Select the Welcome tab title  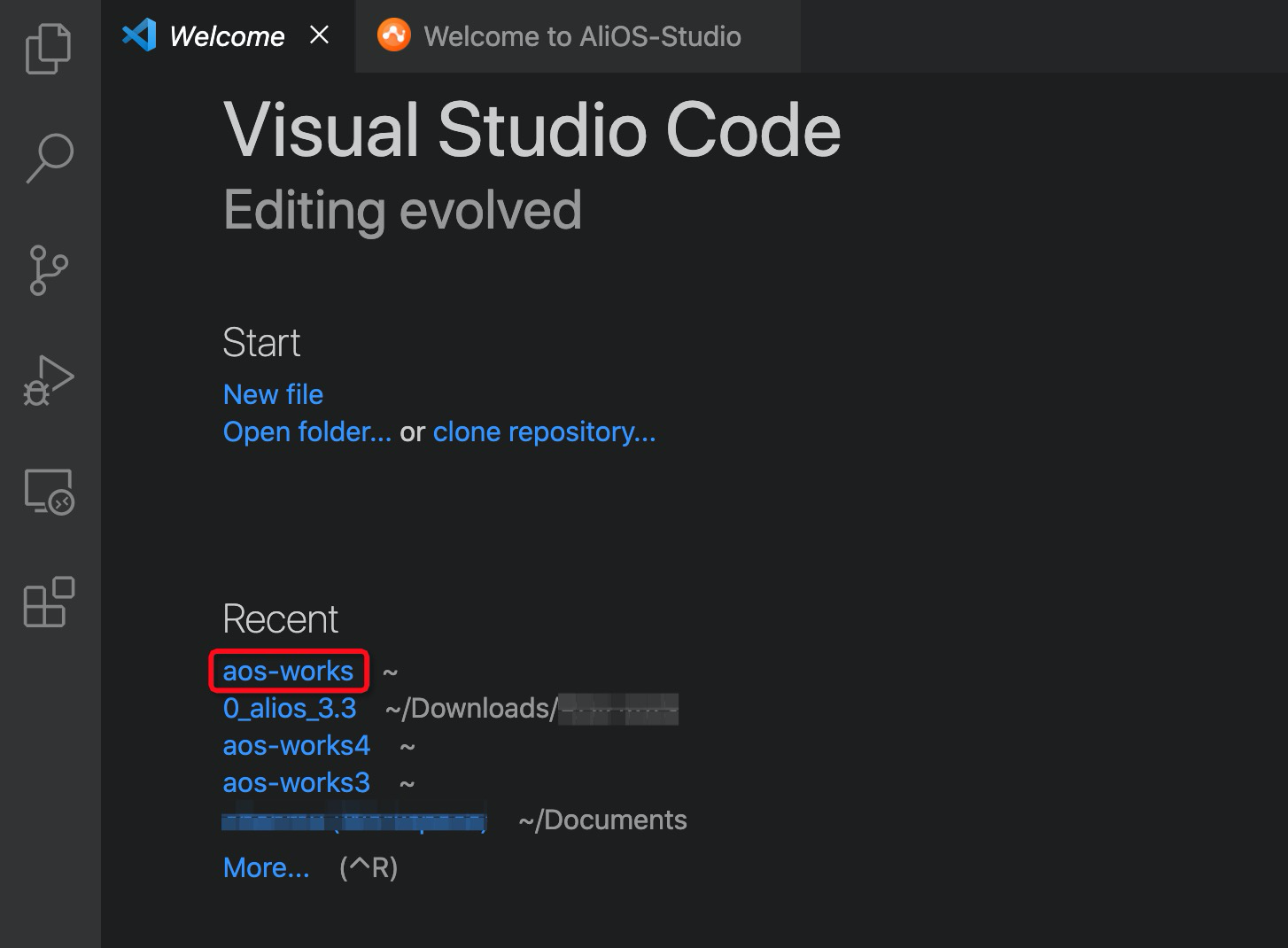[x=227, y=36]
